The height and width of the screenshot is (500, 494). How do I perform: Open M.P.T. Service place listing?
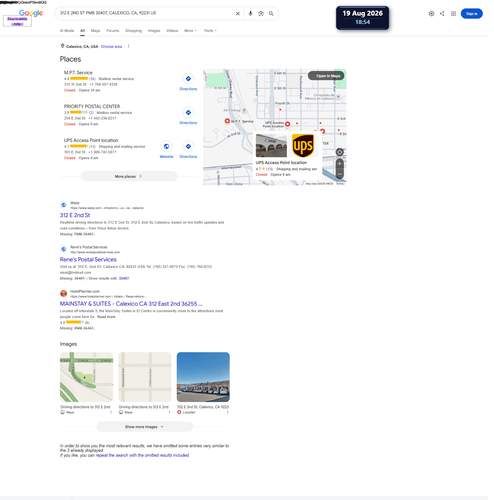pos(79,73)
